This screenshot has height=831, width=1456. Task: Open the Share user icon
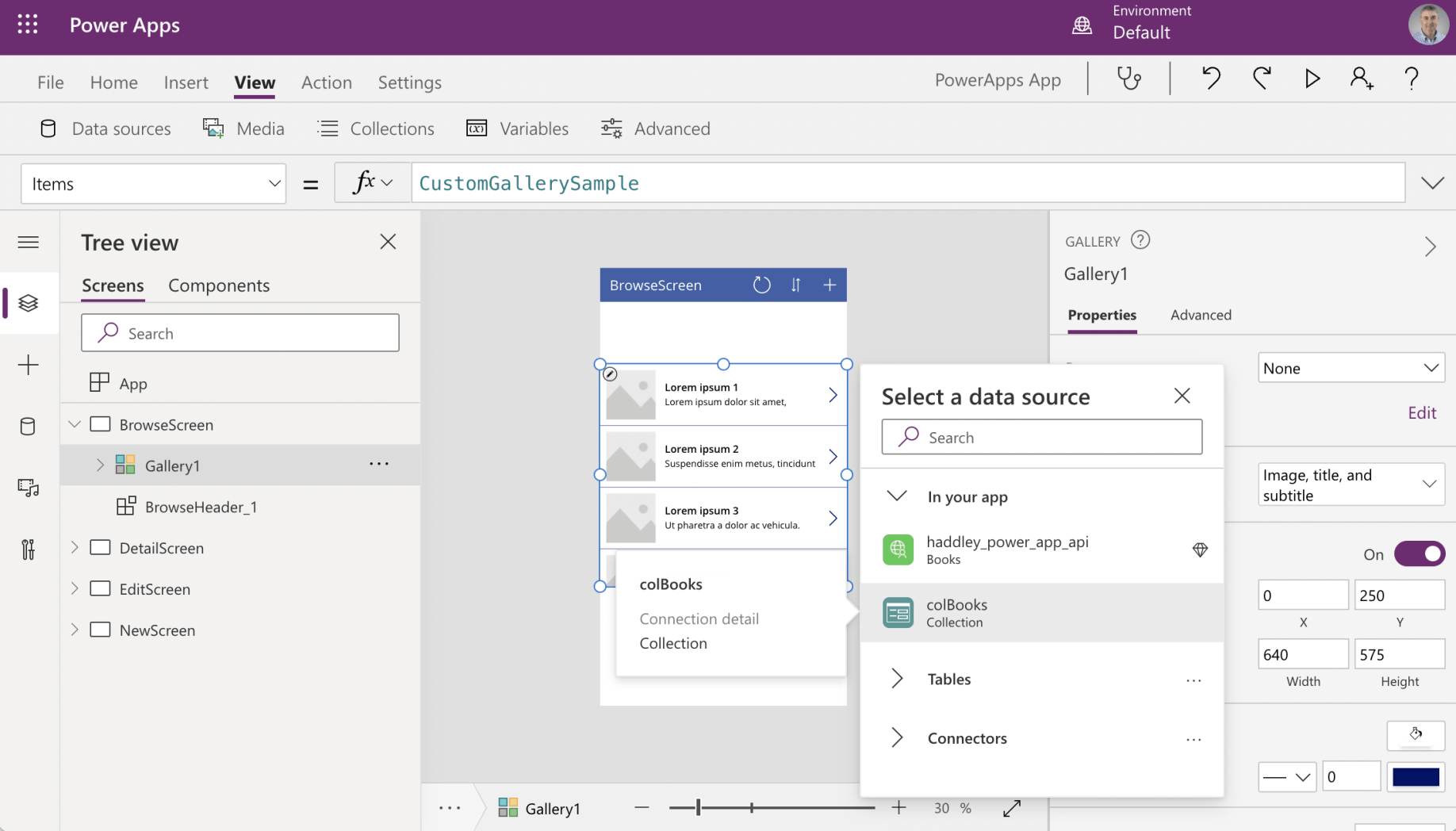(x=1361, y=79)
